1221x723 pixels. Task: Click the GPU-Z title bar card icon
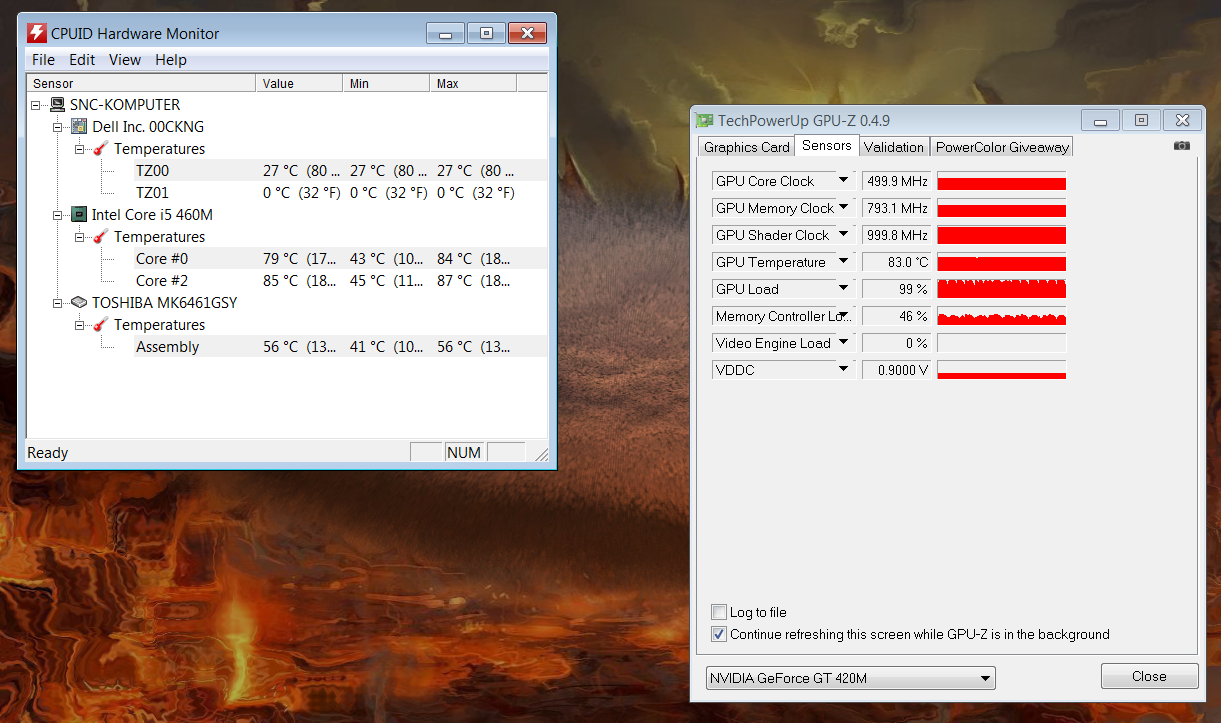705,121
